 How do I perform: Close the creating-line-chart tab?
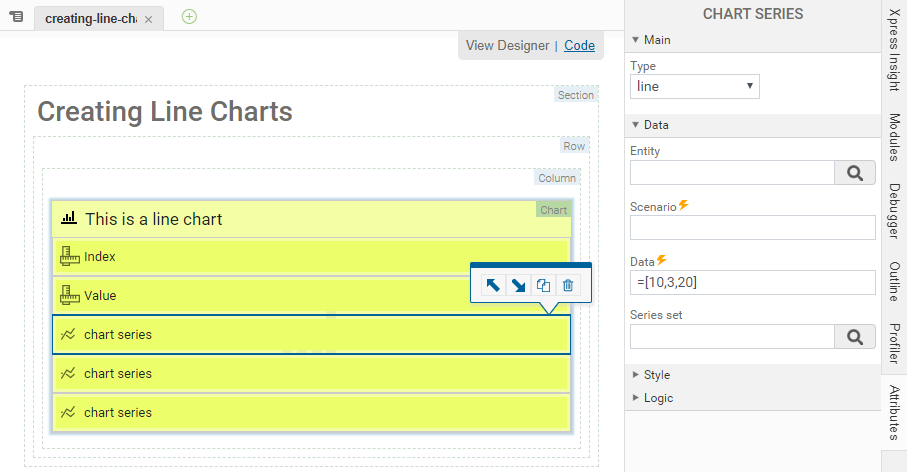(x=149, y=19)
